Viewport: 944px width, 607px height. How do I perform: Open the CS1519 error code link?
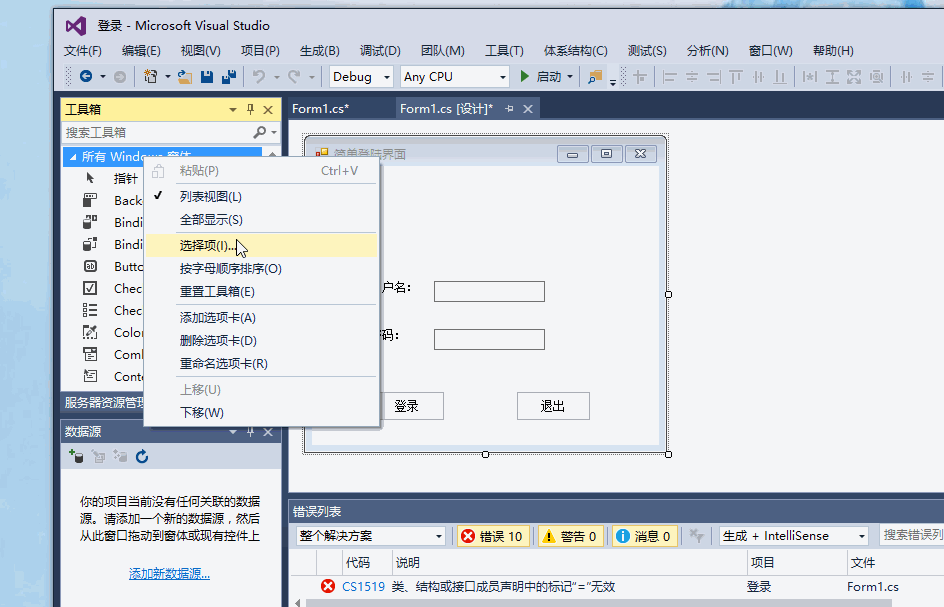(363, 587)
